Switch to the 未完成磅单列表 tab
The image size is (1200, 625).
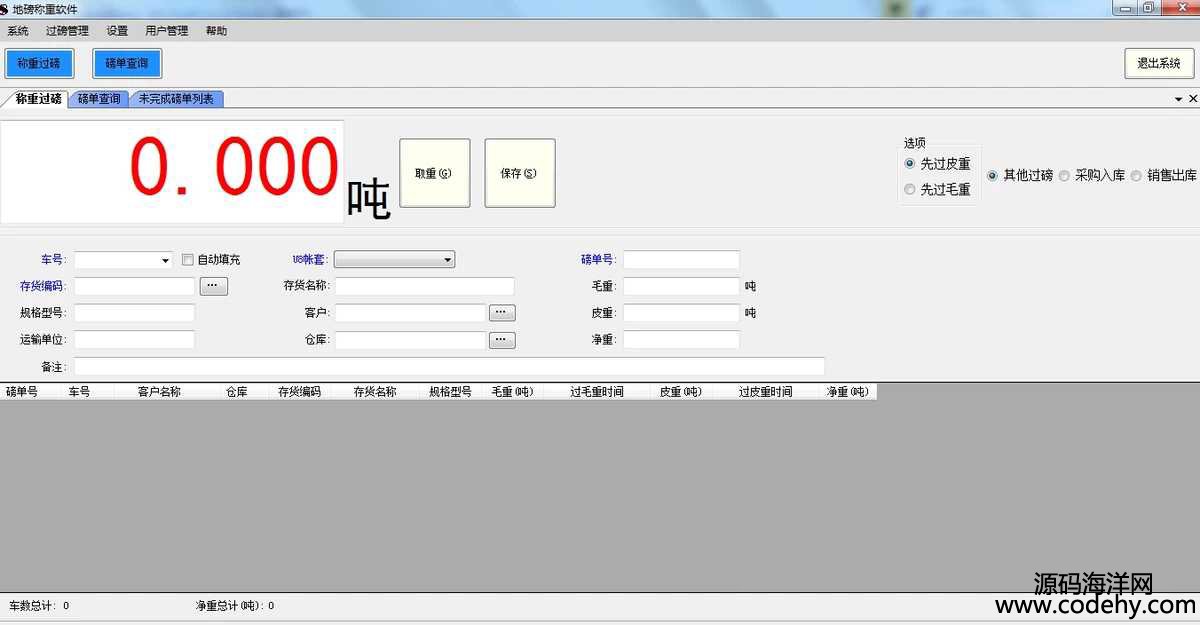tap(176, 99)
